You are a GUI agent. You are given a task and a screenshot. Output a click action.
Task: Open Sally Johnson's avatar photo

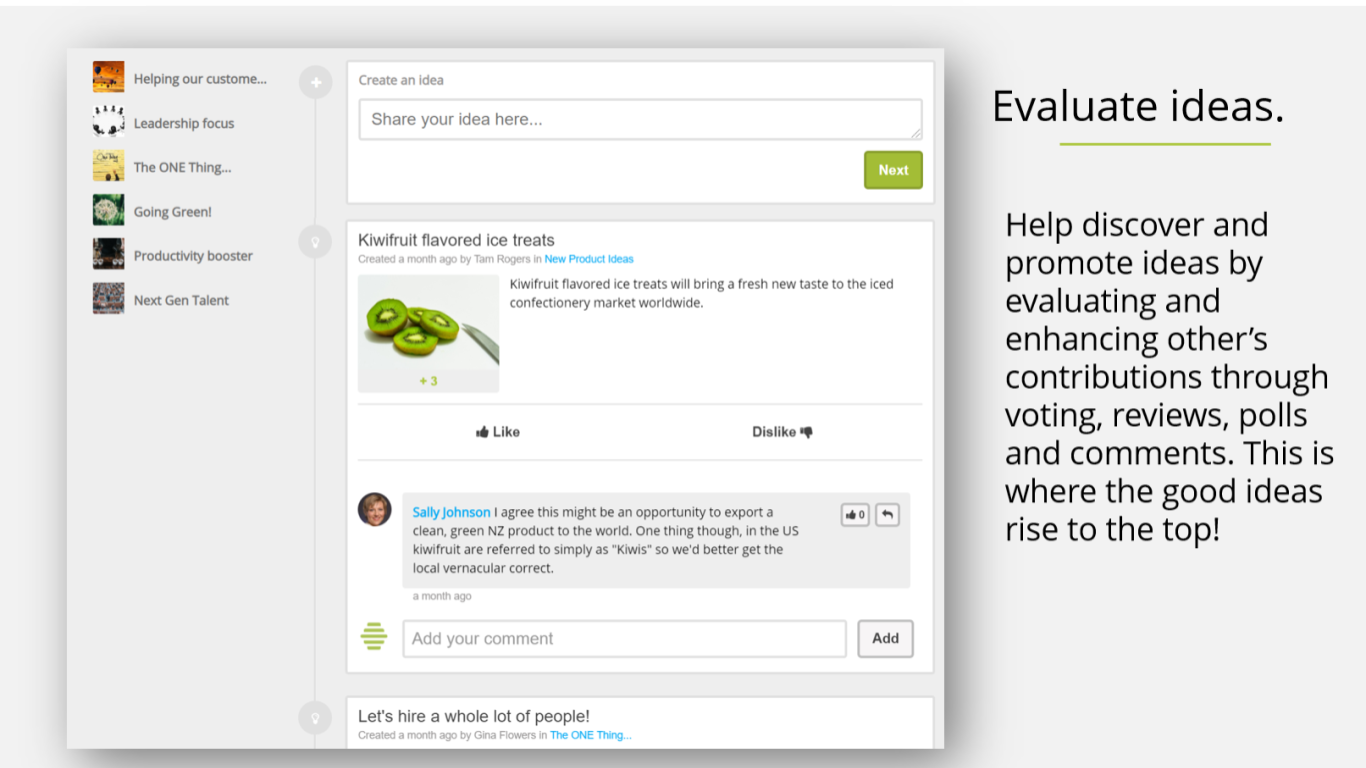point(375,509)
